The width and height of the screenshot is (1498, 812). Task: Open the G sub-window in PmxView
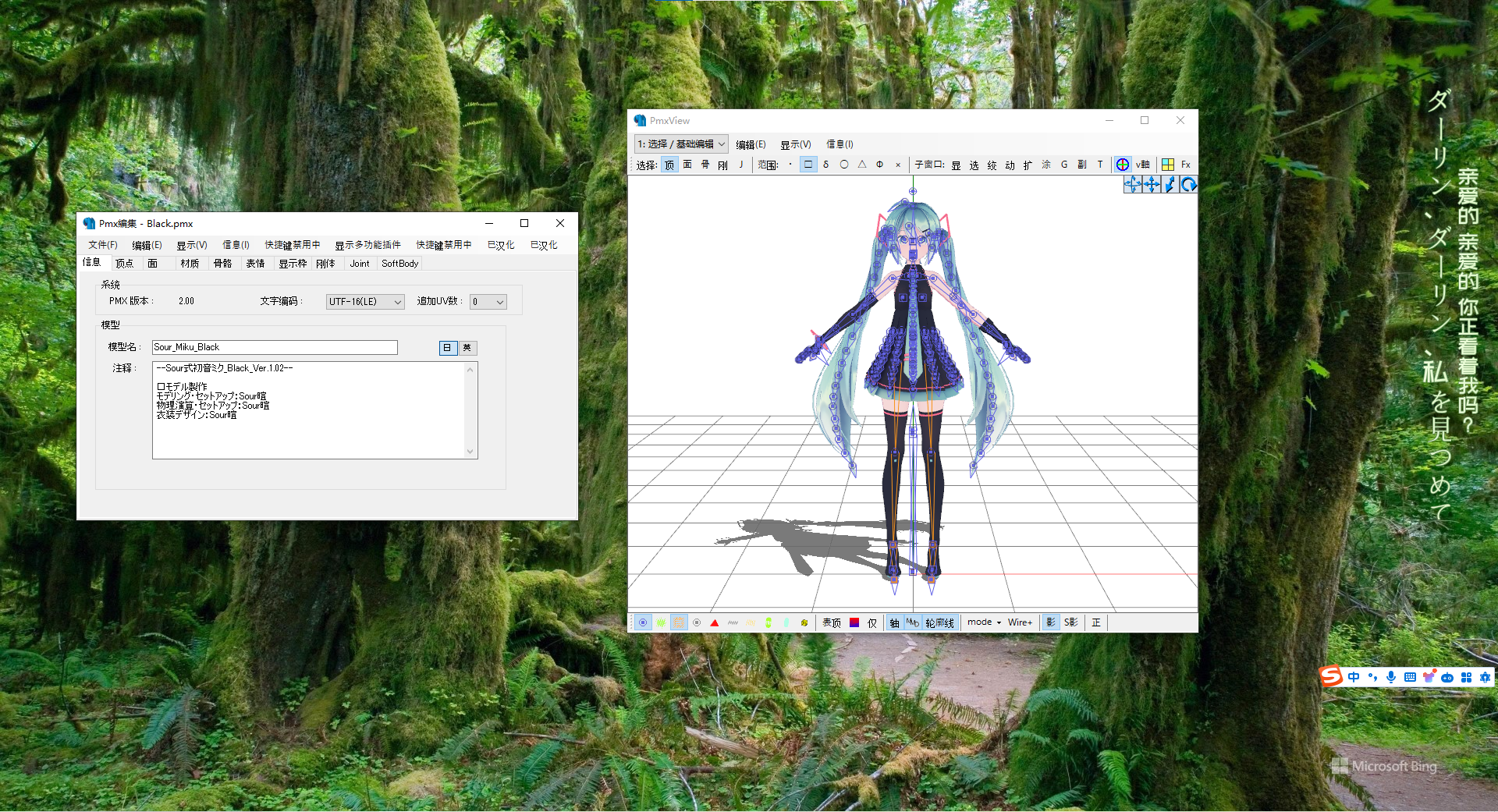coord(1064,165)
